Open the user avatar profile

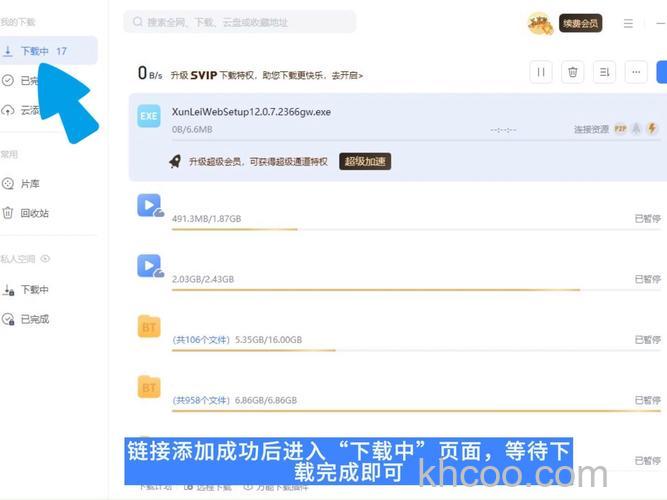540,23
